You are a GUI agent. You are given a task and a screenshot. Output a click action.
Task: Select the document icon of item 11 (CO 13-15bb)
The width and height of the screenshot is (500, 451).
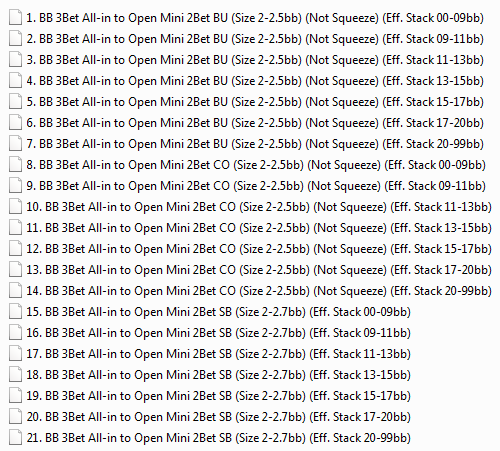[x=15, y=228]
